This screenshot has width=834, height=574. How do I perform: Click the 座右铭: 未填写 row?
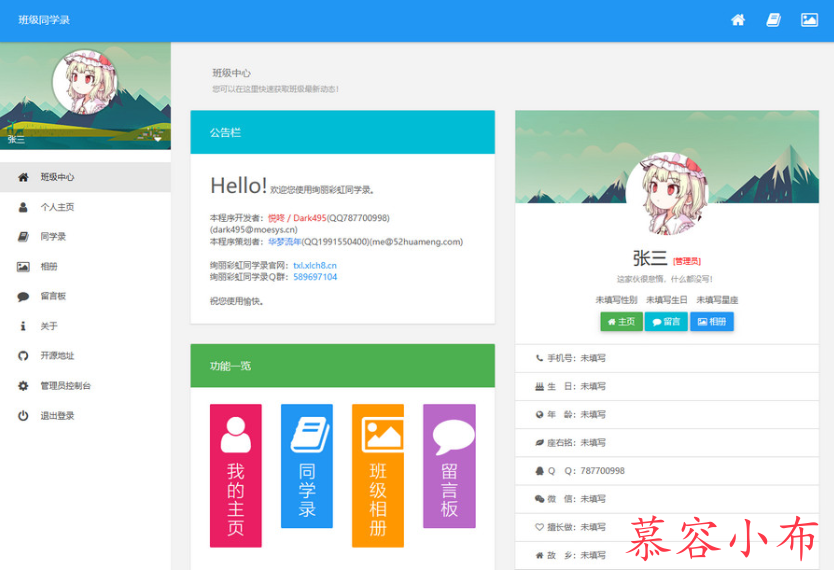point(667,443)
